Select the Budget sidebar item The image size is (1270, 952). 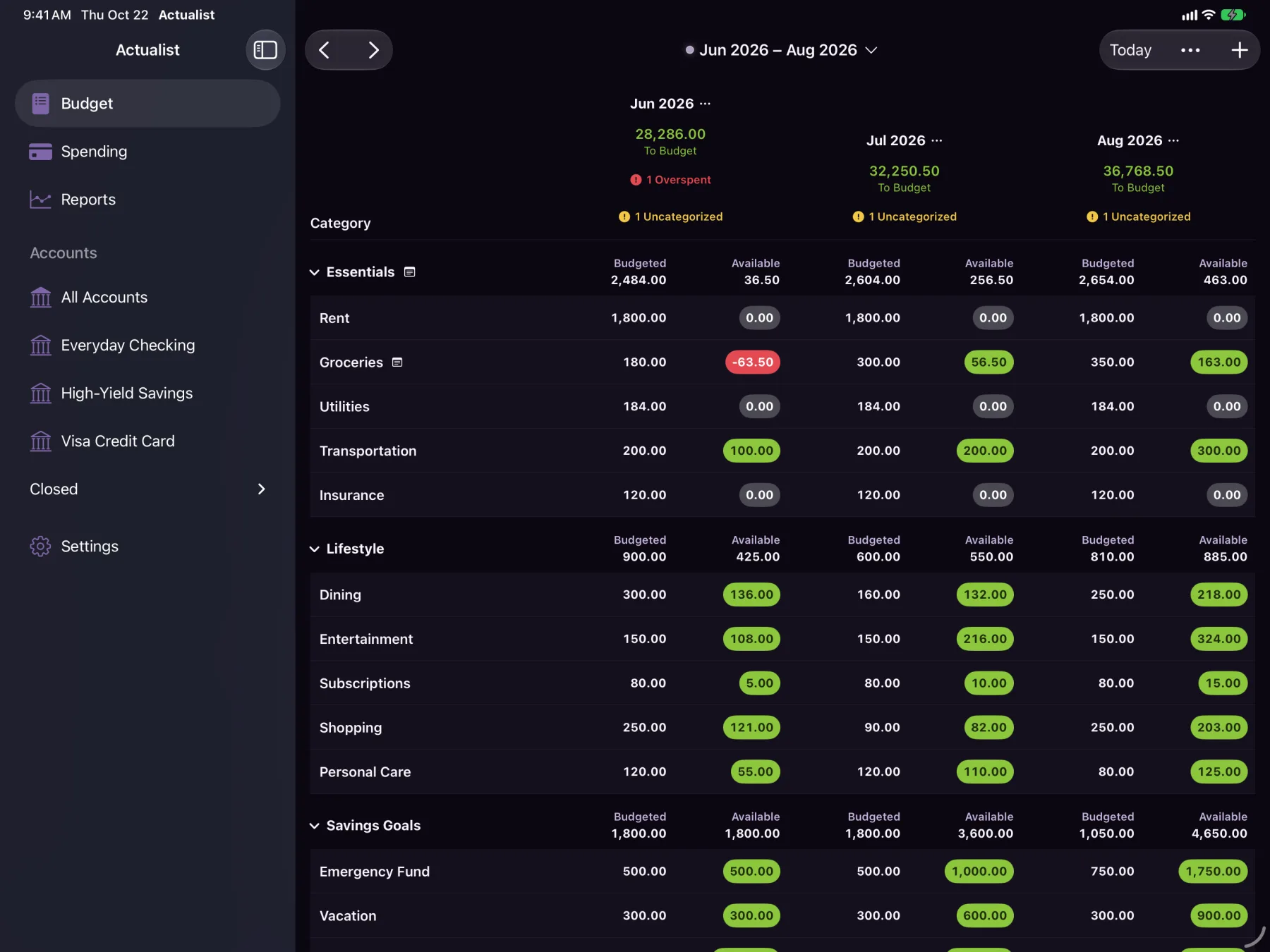(147, 104)
